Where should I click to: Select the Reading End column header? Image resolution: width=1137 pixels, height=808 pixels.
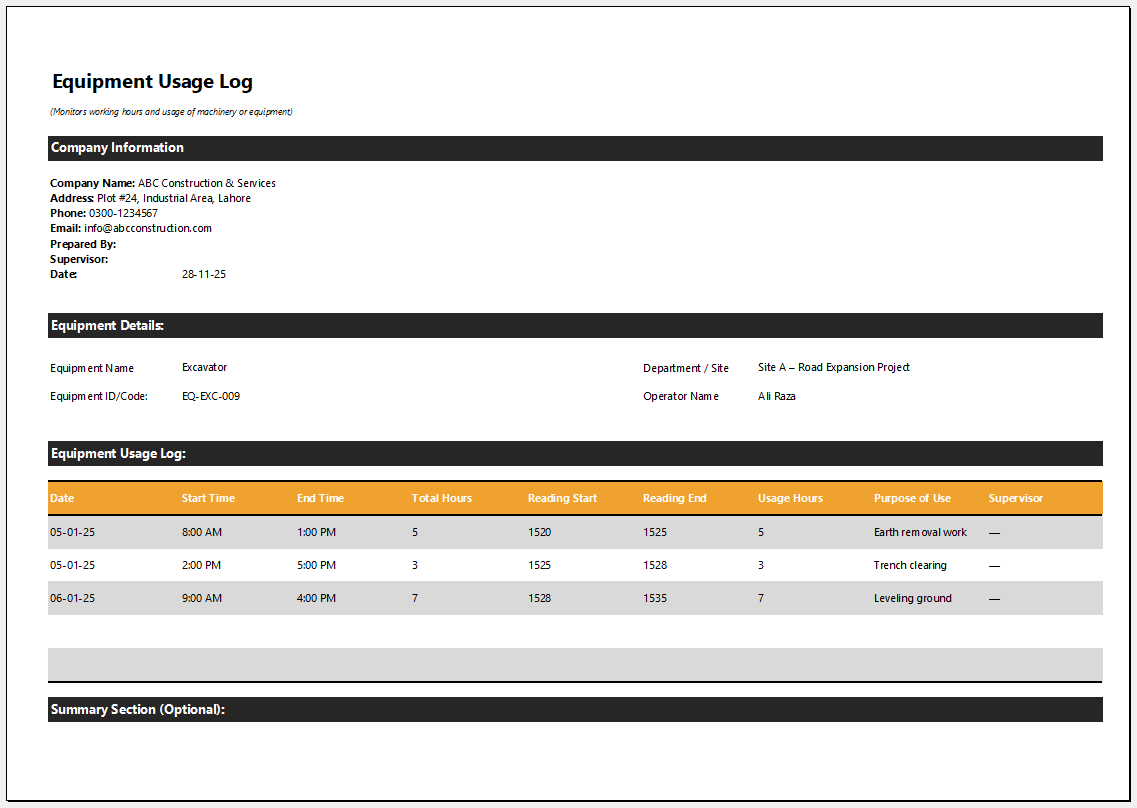674,498
